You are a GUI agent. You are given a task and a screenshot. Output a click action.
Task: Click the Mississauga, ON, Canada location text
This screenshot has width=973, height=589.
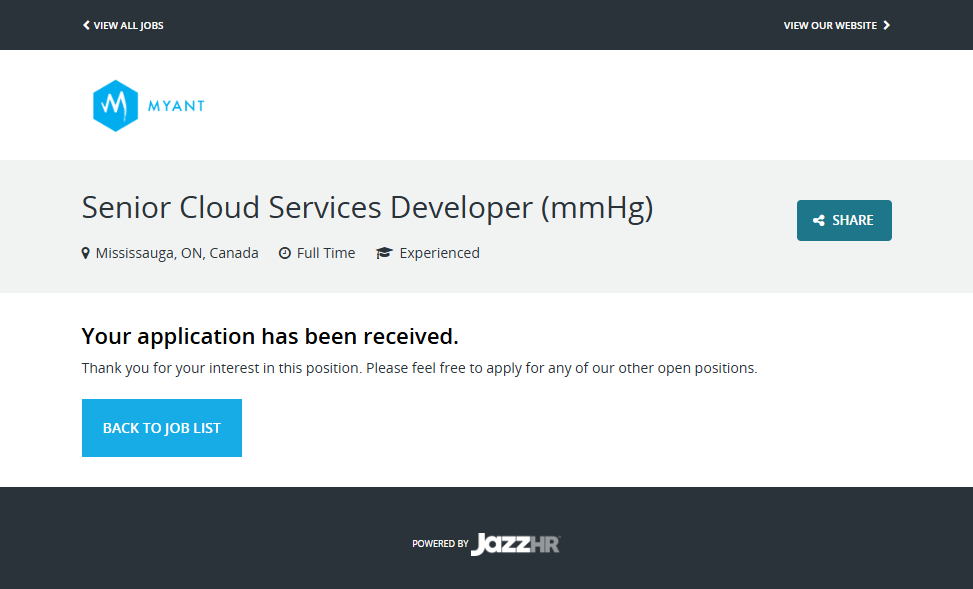click(x=177, y=253)
